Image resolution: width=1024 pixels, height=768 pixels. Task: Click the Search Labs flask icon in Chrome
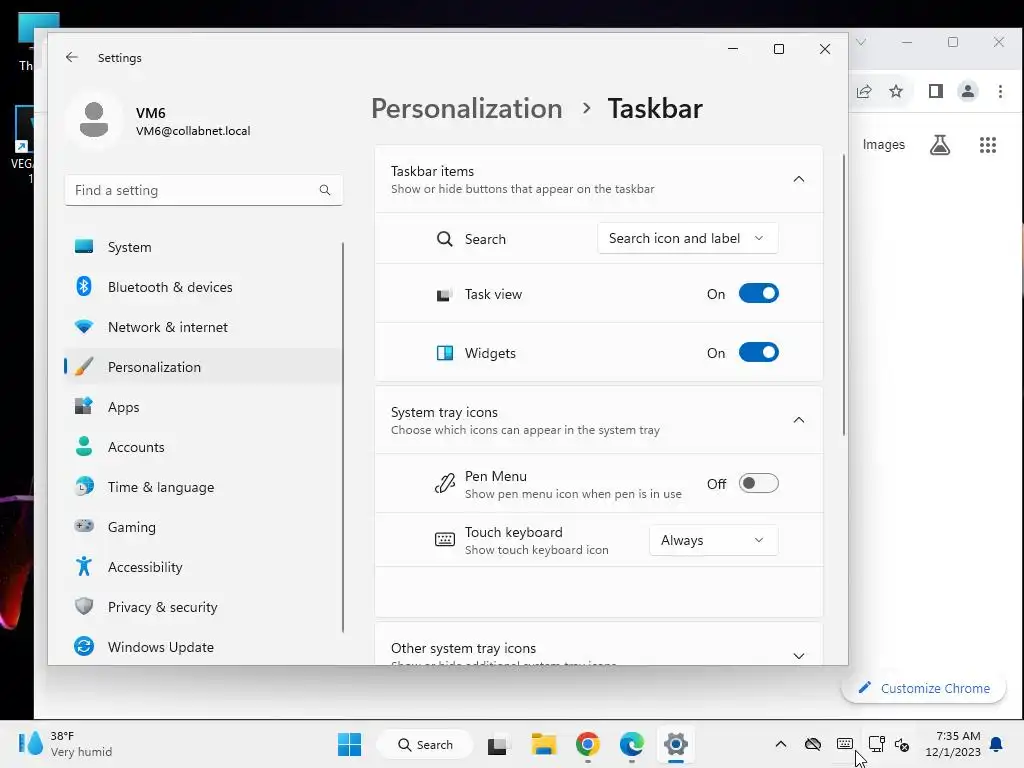[940, 145]
